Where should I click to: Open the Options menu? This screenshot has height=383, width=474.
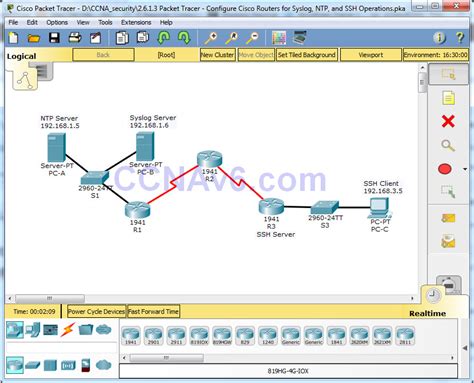pos(57,22)
